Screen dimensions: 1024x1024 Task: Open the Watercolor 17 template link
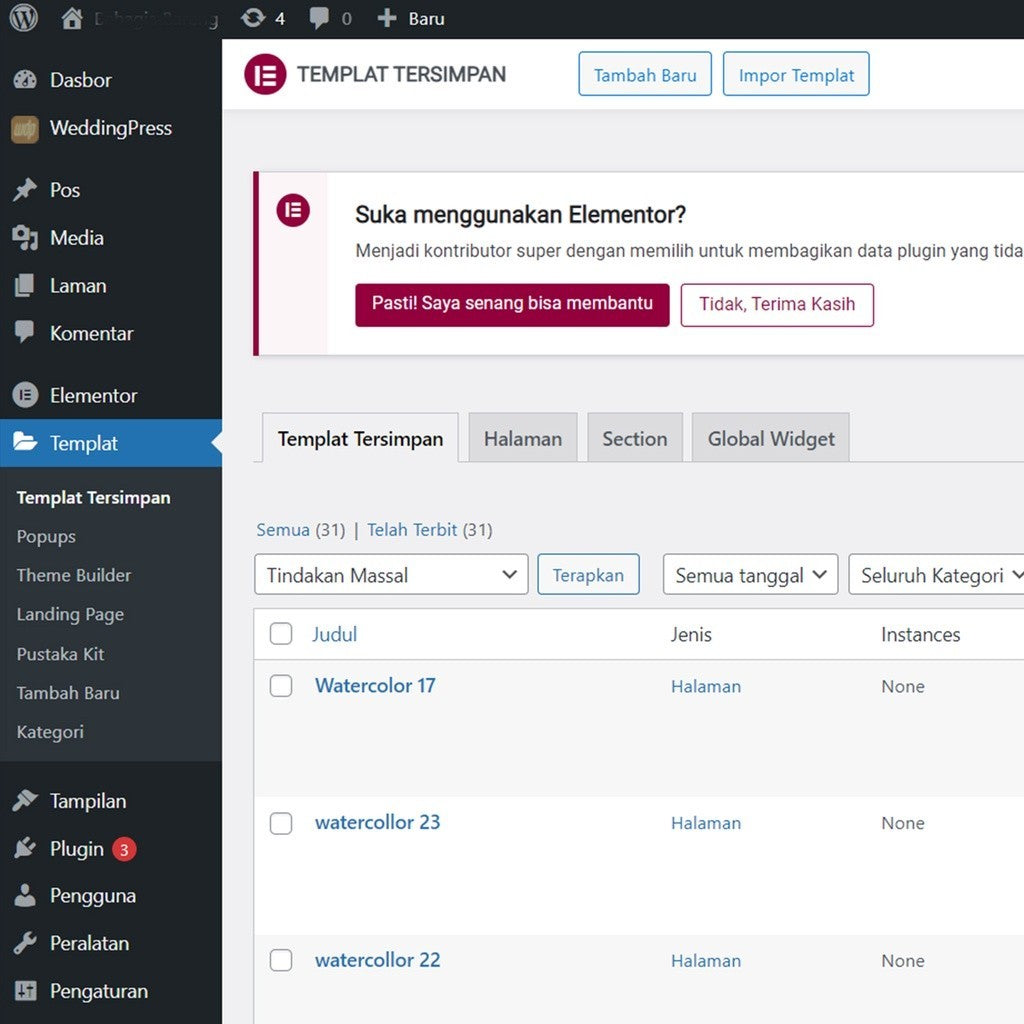[375, 685]
